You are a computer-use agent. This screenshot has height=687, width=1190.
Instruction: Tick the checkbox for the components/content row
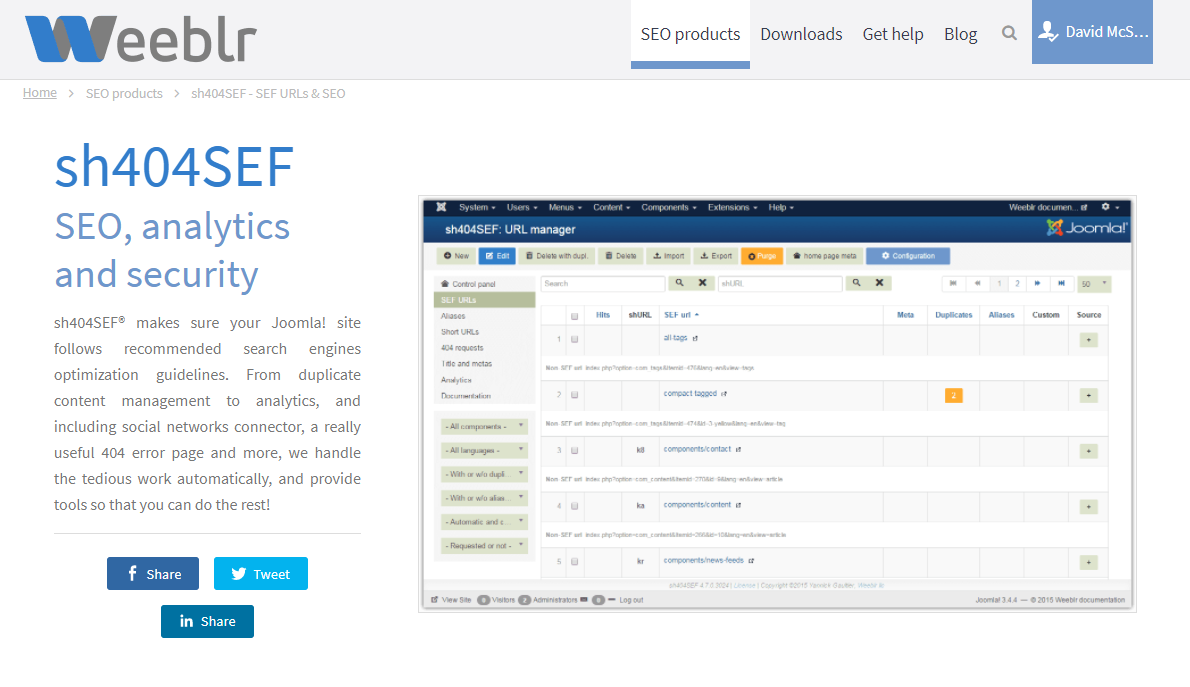point(575,506)
